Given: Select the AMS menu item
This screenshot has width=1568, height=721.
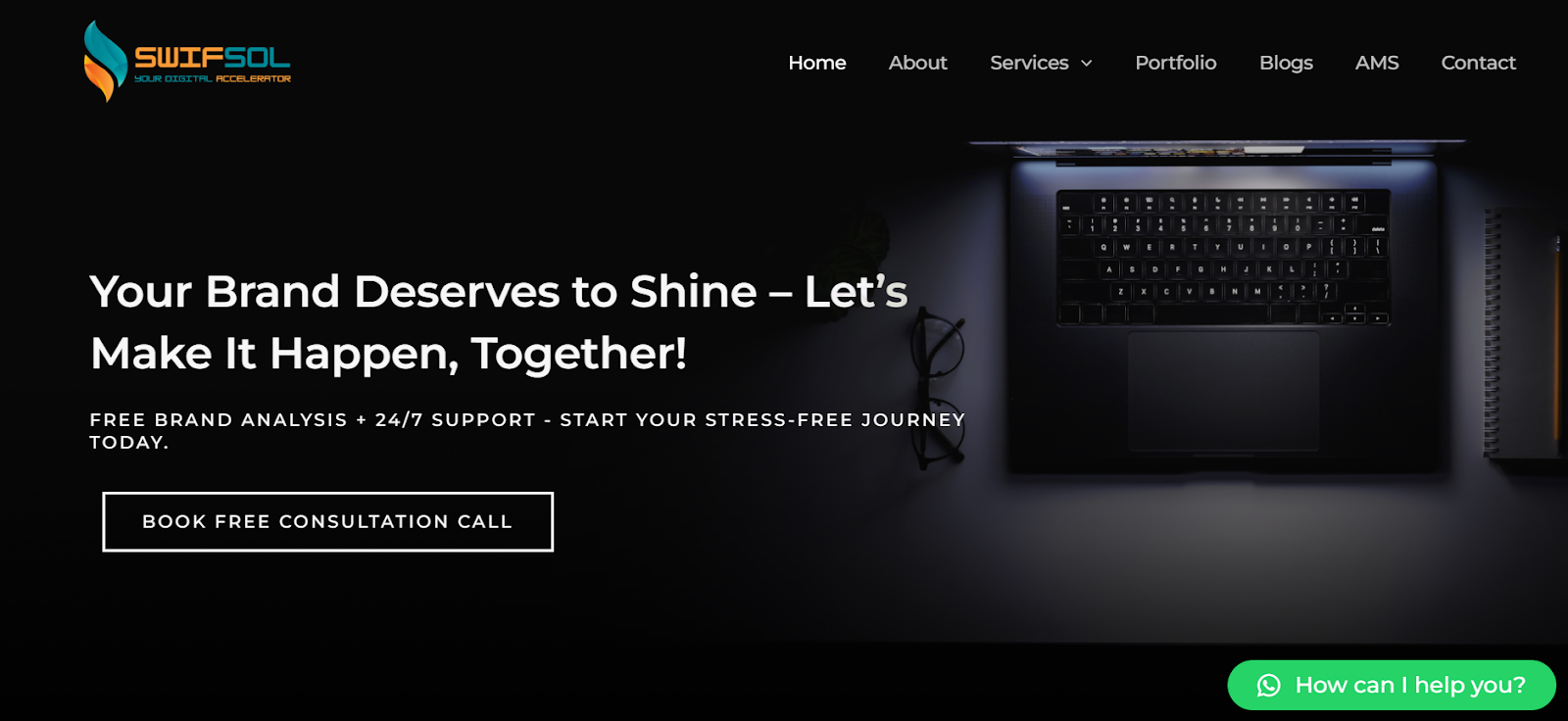Looking at the screenshot, I should coord(1377,63).
